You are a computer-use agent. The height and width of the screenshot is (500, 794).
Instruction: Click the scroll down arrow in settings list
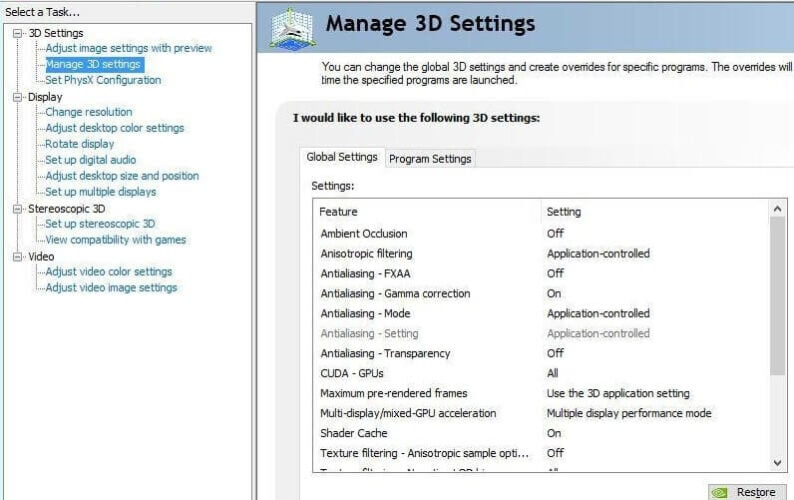tap(777, 463)
